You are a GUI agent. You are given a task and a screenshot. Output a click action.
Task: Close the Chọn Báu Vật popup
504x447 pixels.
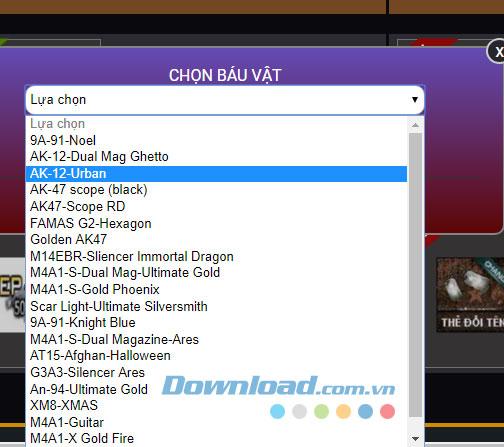click(x=497, y=52)
